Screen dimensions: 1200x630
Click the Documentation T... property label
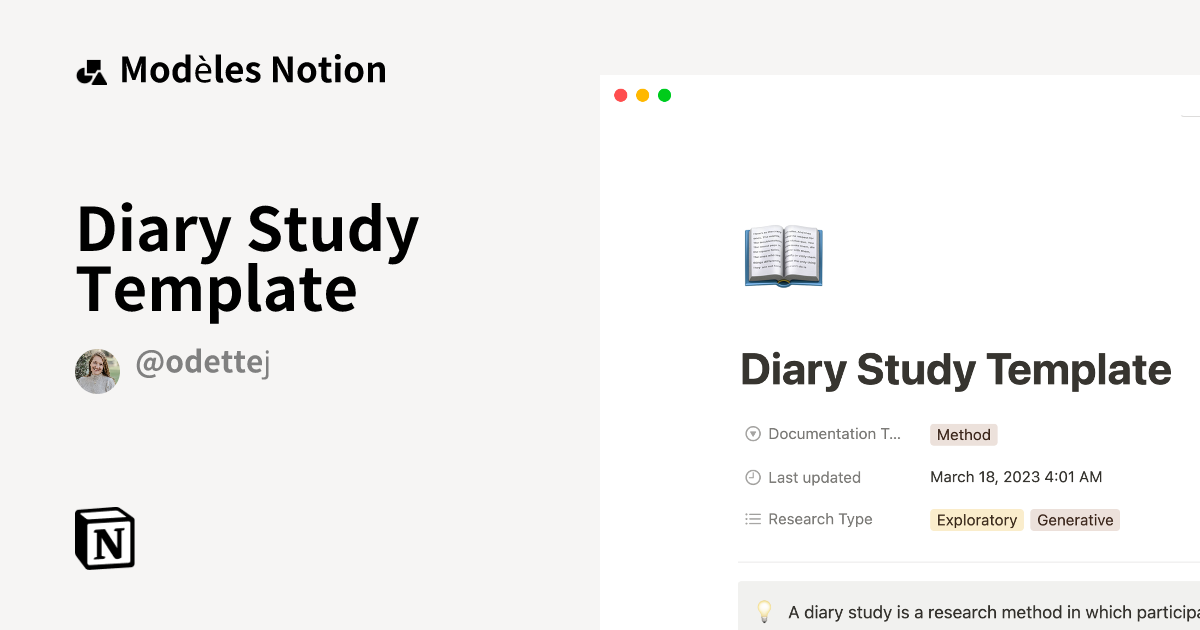834,434
